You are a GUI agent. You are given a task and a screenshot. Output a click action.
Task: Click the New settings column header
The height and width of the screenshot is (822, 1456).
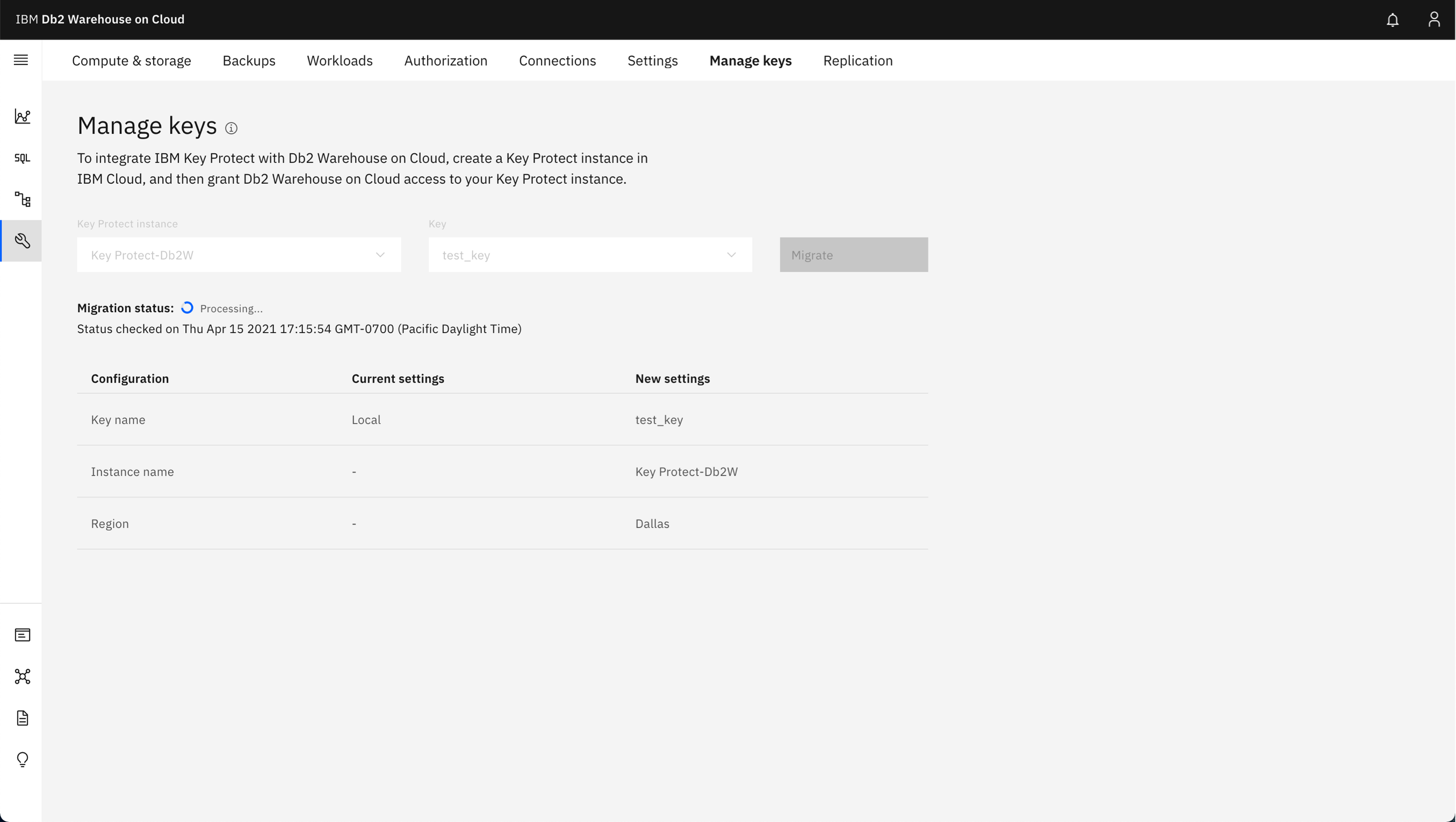coord(673,379)
